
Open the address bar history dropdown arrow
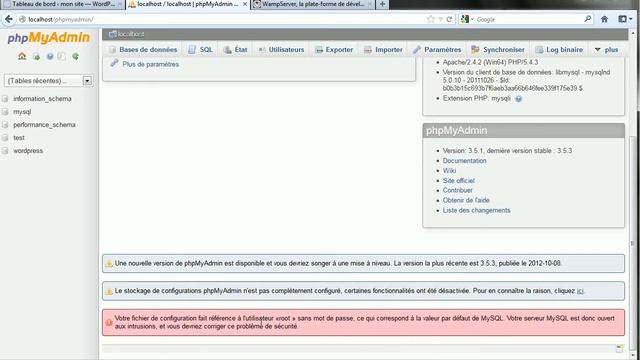pyautogui.click(x=440, y=19)
